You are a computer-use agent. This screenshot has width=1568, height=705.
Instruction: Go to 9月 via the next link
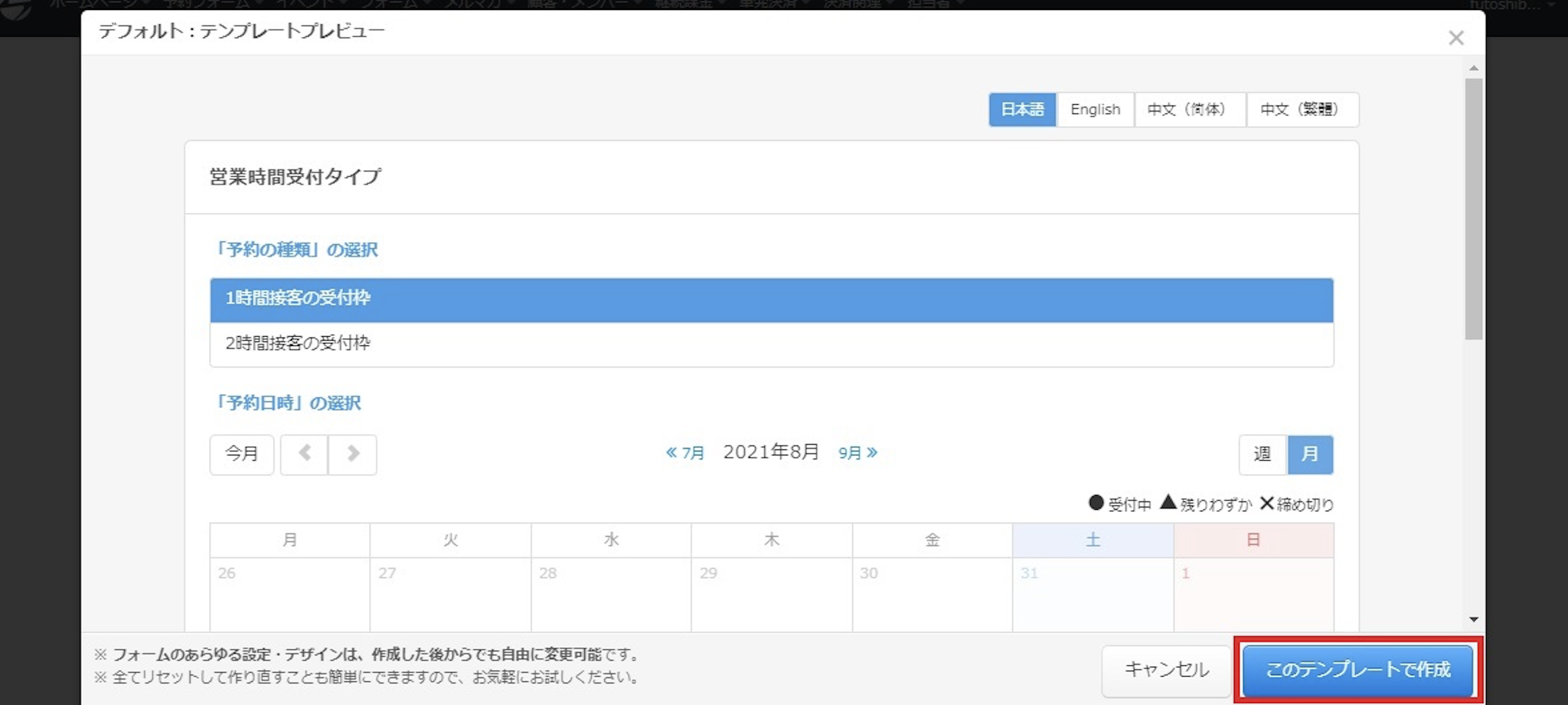[857, 453]
